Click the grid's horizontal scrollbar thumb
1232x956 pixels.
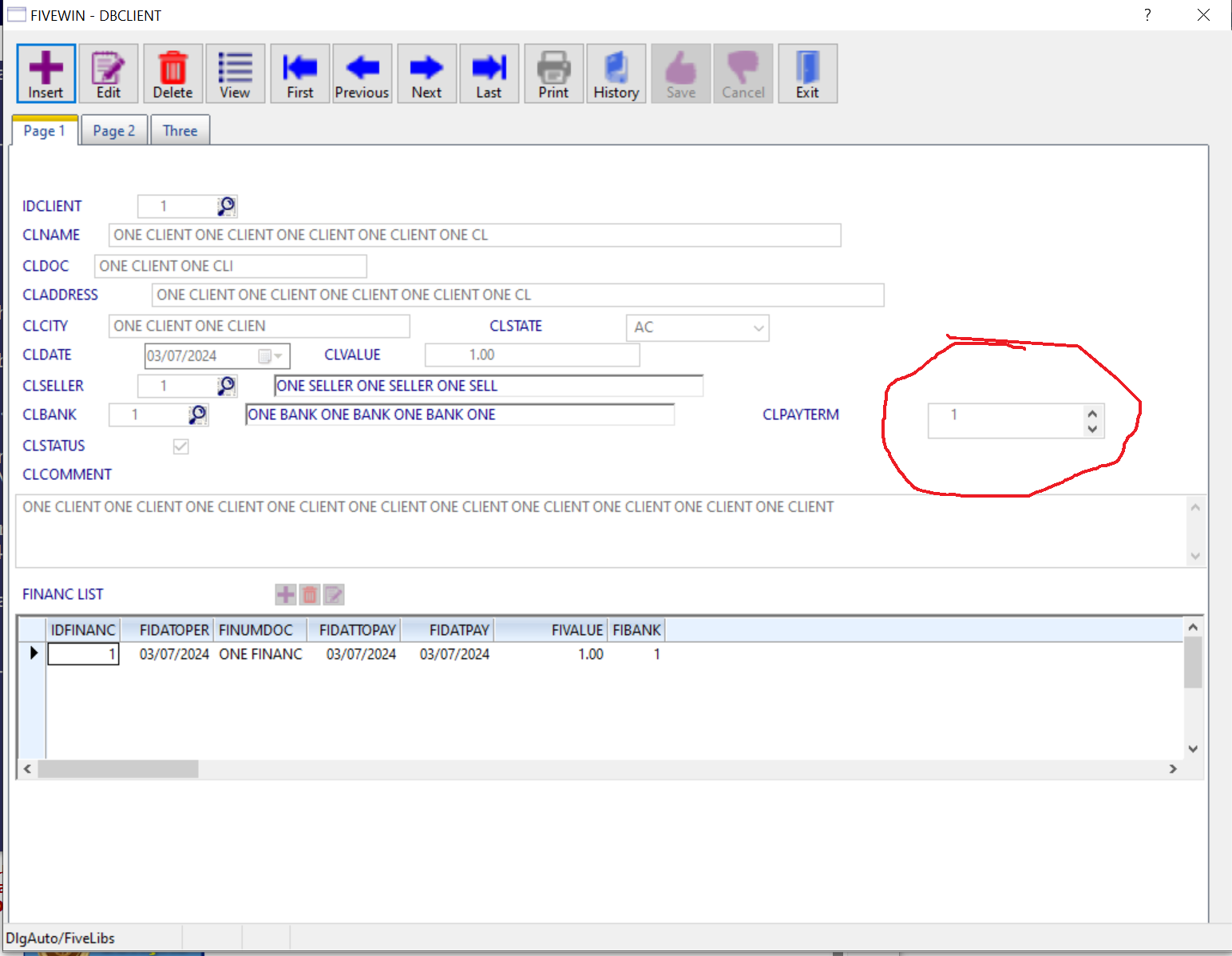point(118,769)
